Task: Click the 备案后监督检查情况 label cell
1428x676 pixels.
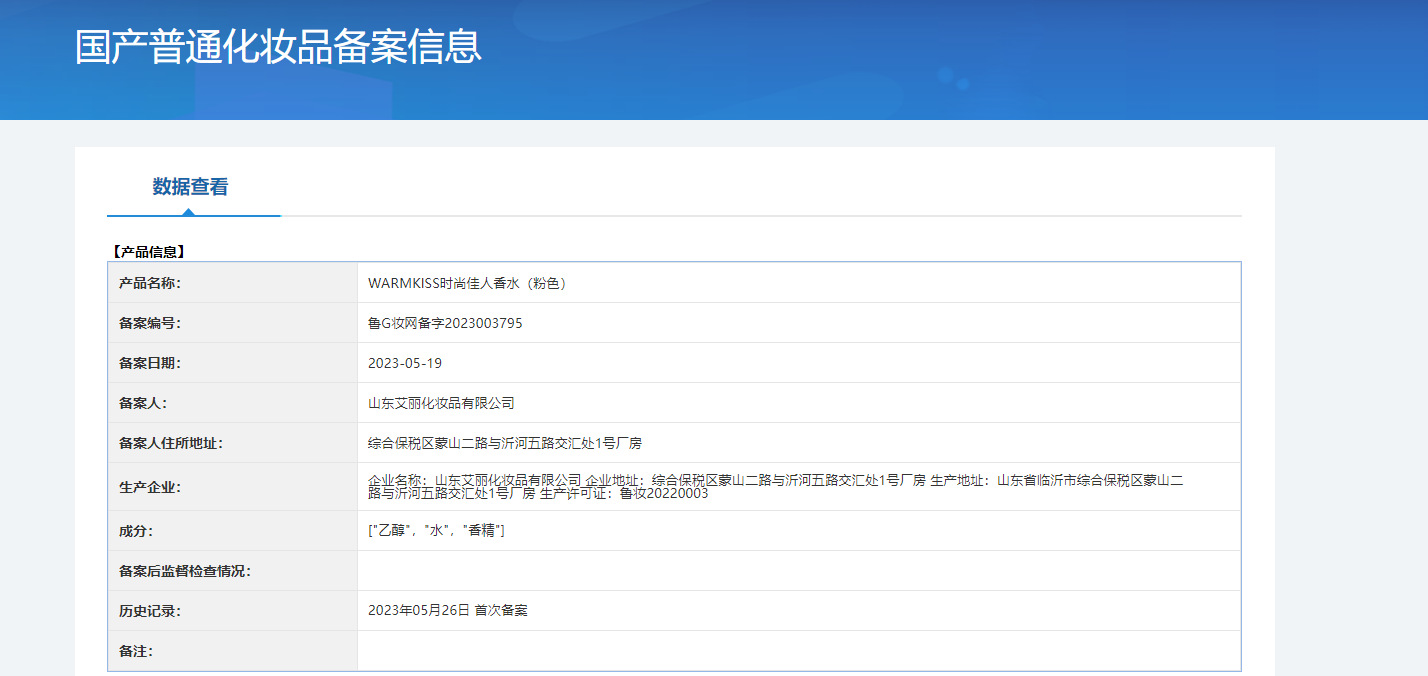Action: click(x=233, y=571)
